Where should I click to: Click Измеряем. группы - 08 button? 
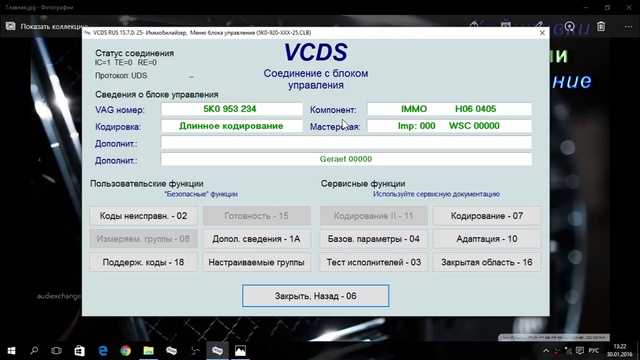[x=143, y=239]
